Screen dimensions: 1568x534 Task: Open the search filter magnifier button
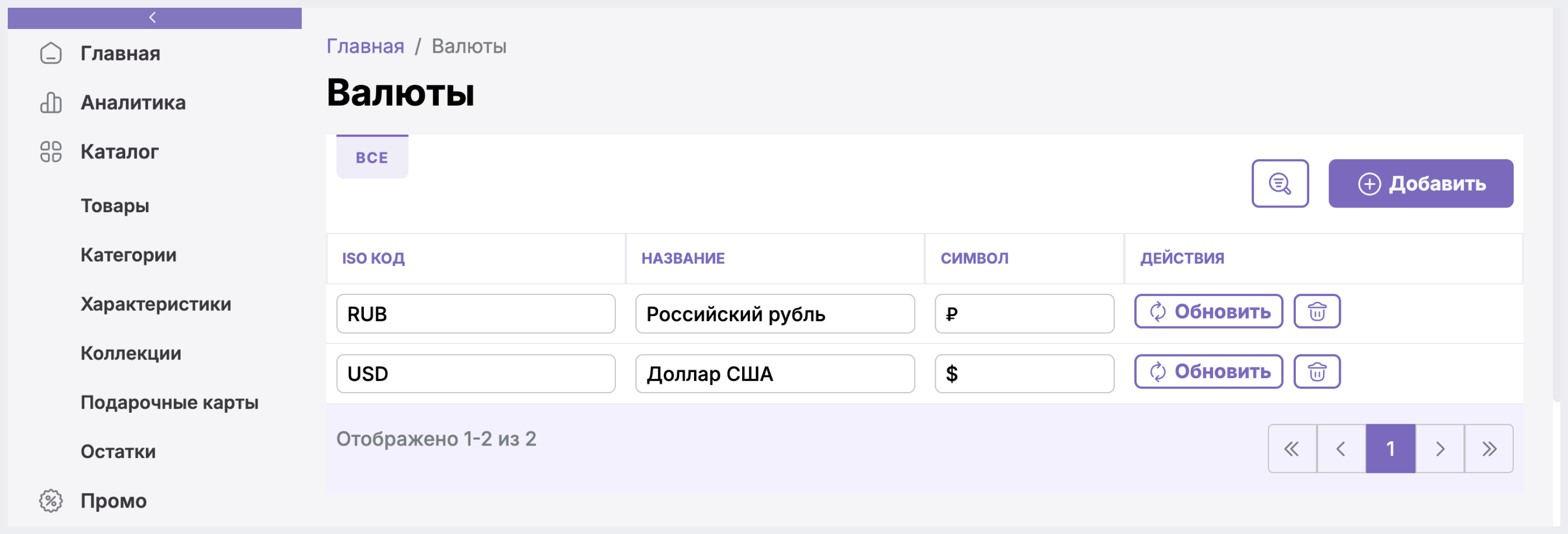click(1279, 183)
